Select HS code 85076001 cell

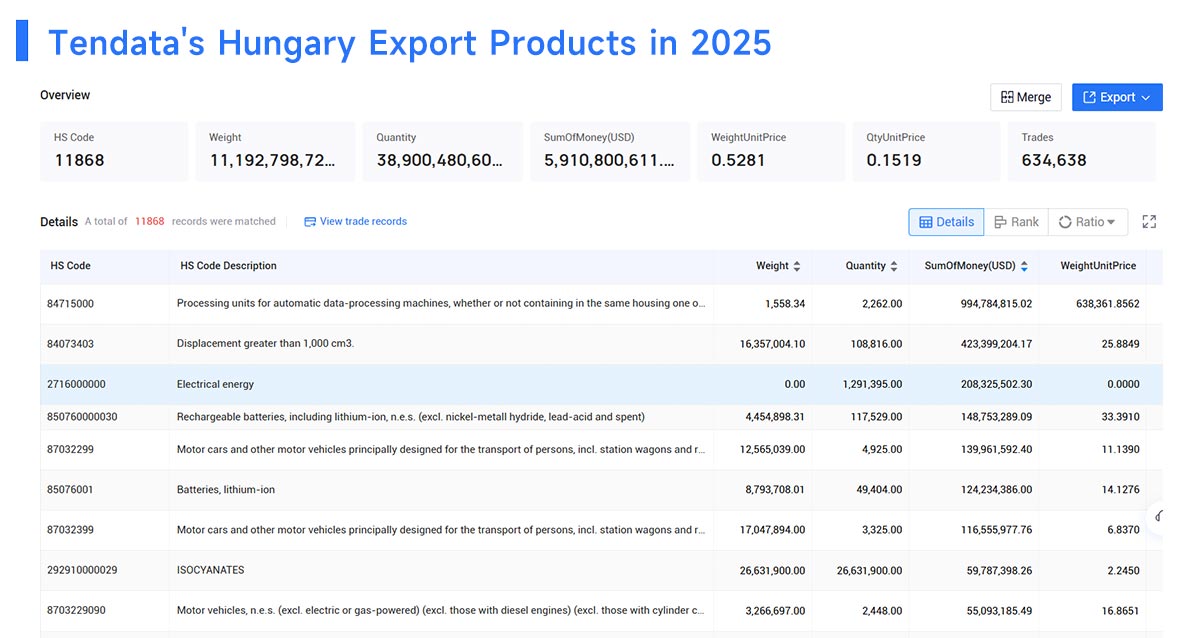(x=70, y=489)
